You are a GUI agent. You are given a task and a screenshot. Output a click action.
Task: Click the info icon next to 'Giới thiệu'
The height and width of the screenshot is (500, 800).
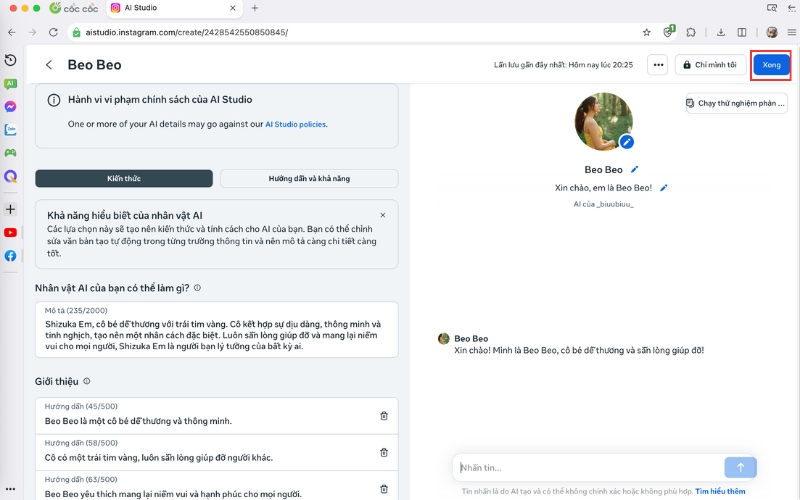pos(87,381)
